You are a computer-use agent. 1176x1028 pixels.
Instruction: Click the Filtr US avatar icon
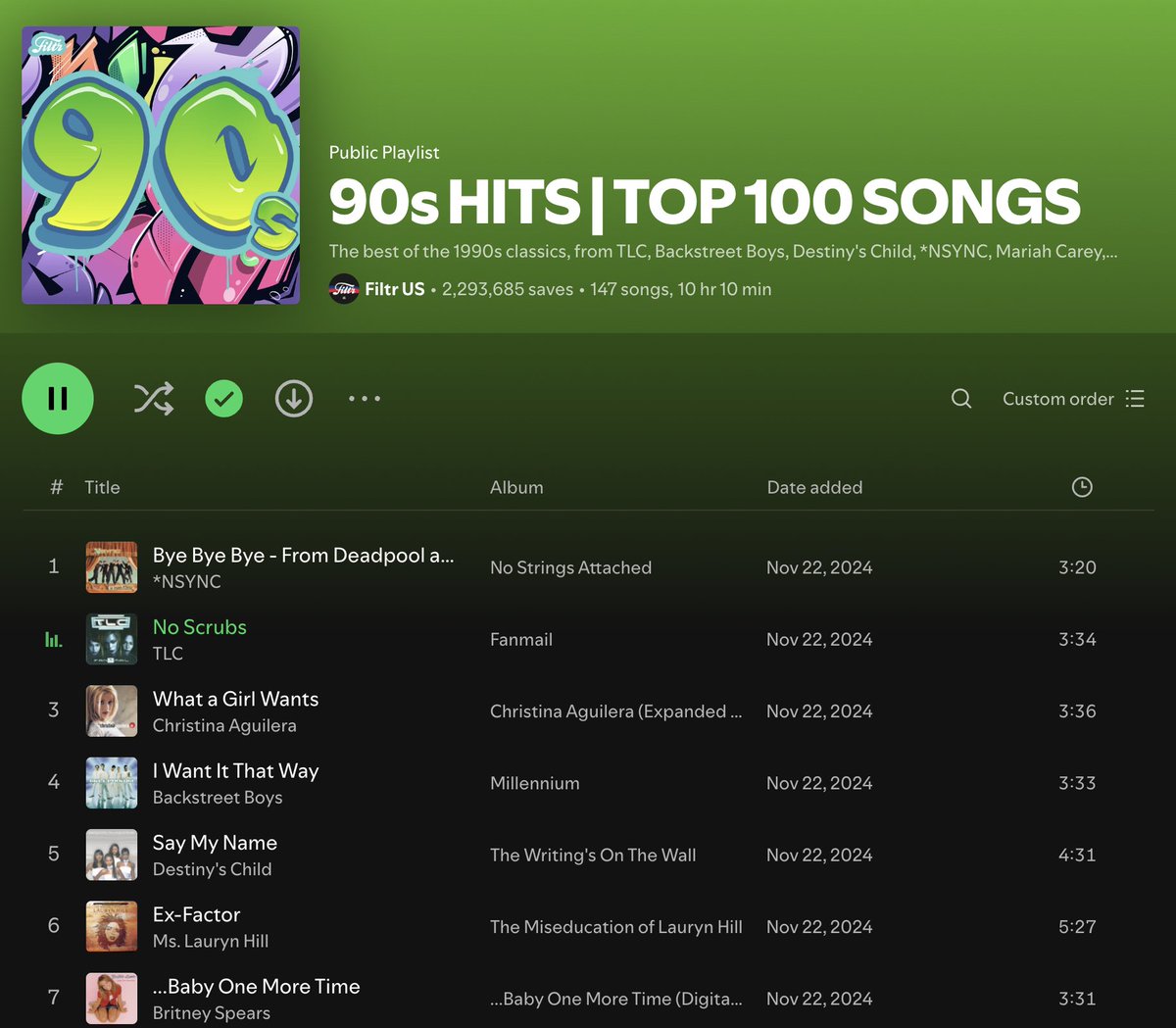344,289
